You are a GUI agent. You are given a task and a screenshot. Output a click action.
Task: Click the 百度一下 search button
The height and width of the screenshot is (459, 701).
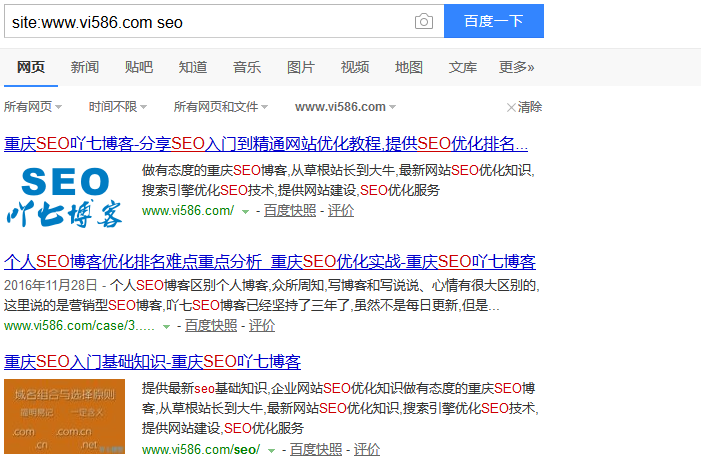[493, 21]
